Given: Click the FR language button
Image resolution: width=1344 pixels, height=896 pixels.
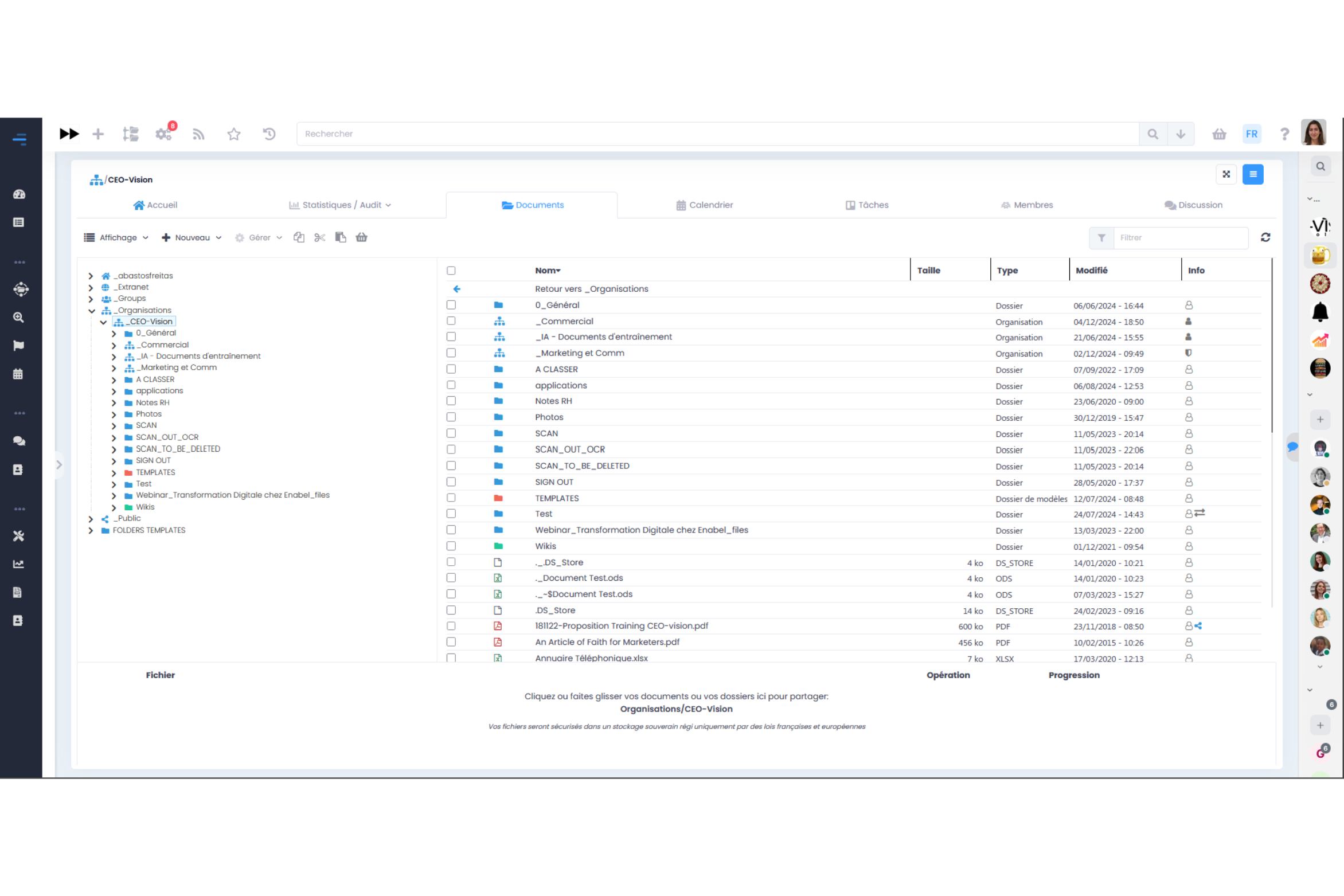Looking at the screenshot, I should (x=1251, y=134).
